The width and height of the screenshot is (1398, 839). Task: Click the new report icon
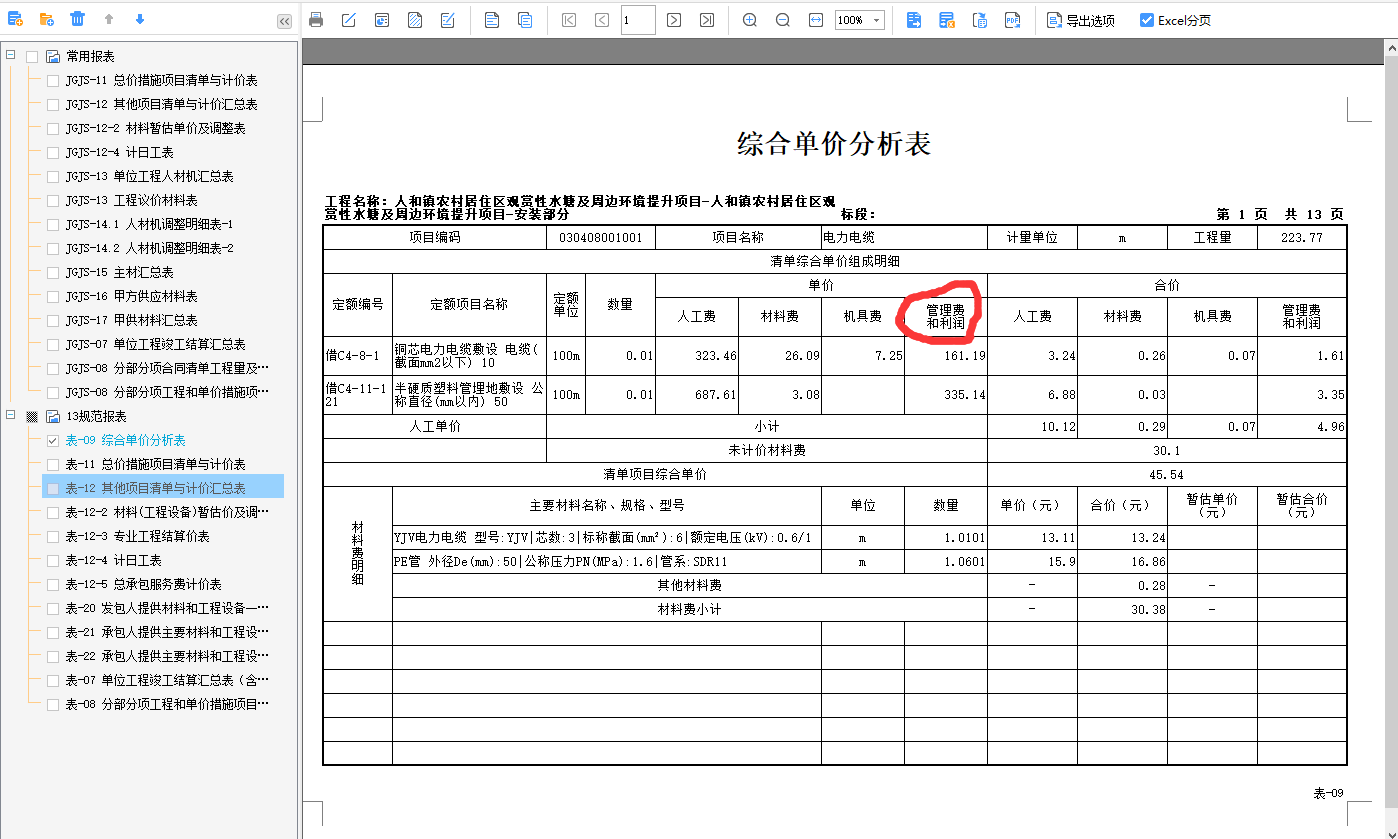click(15, 19)
